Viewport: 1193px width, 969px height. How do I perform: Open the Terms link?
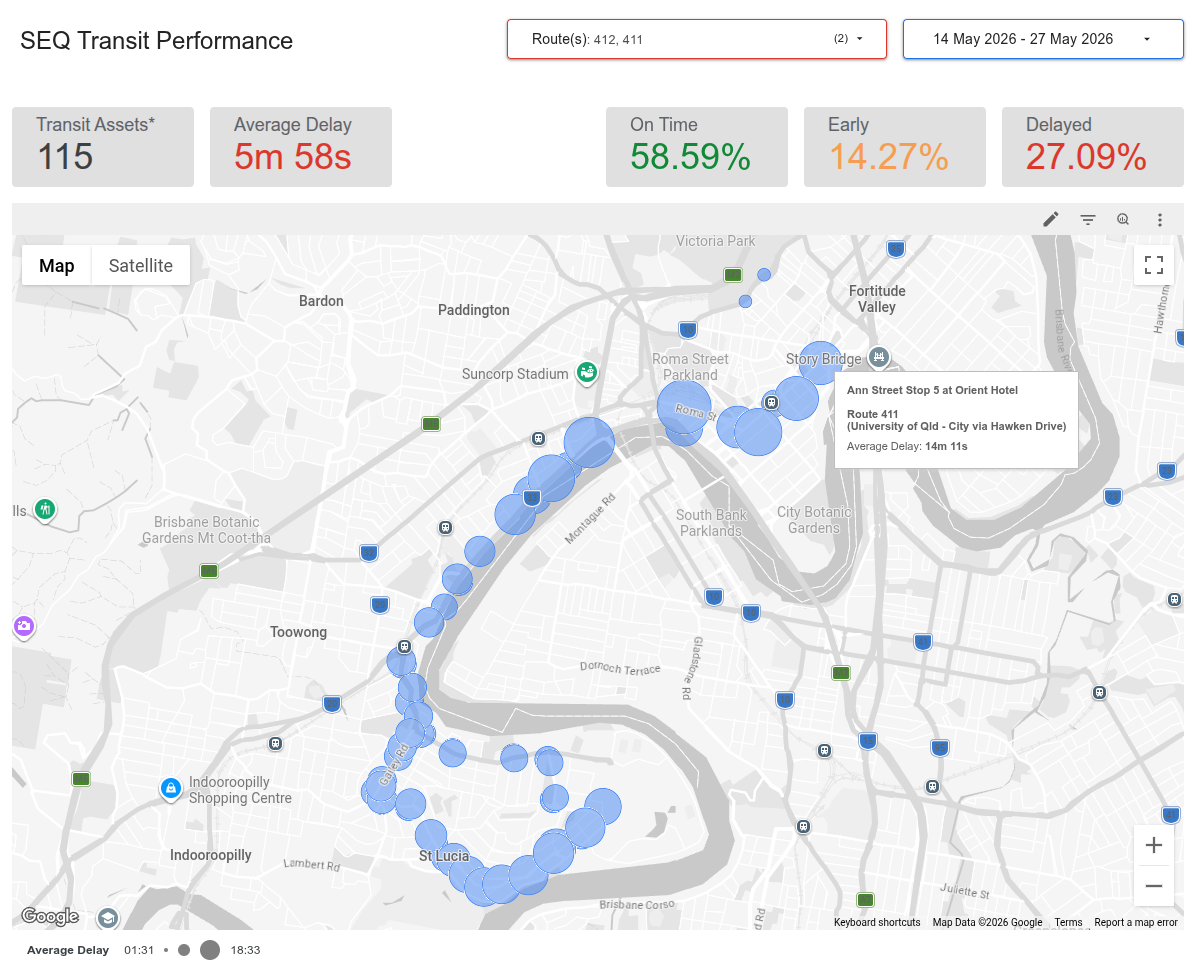pyautogui.click(x=1068, y=922)
